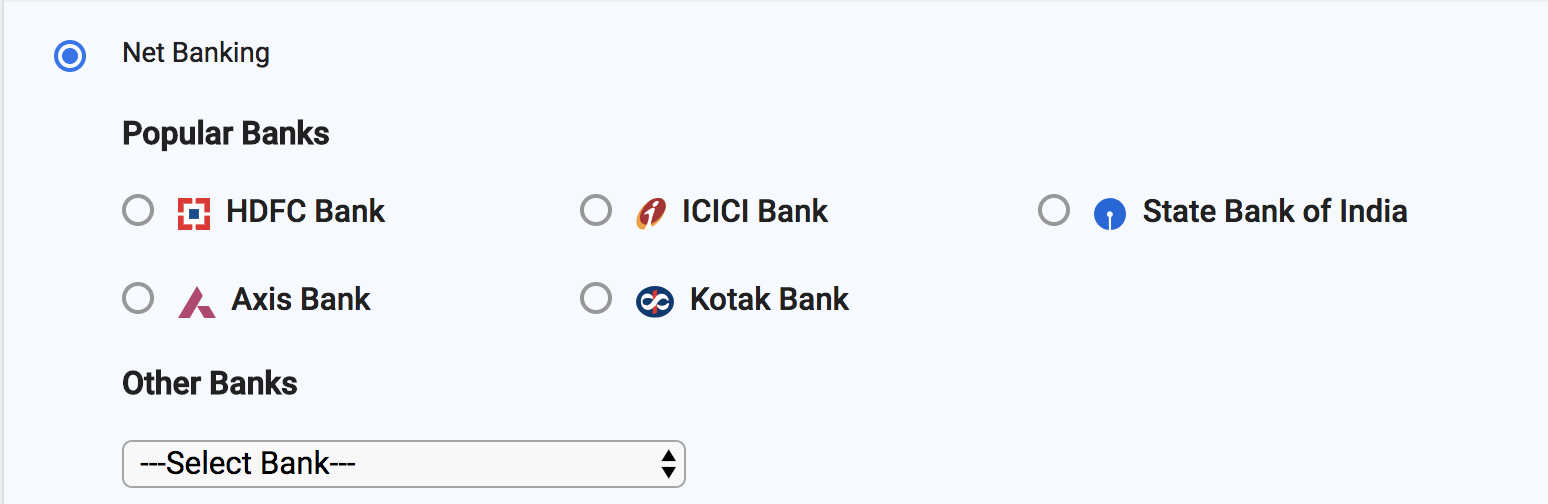Choose the ICICI Bank radio option

click(596, 211)
